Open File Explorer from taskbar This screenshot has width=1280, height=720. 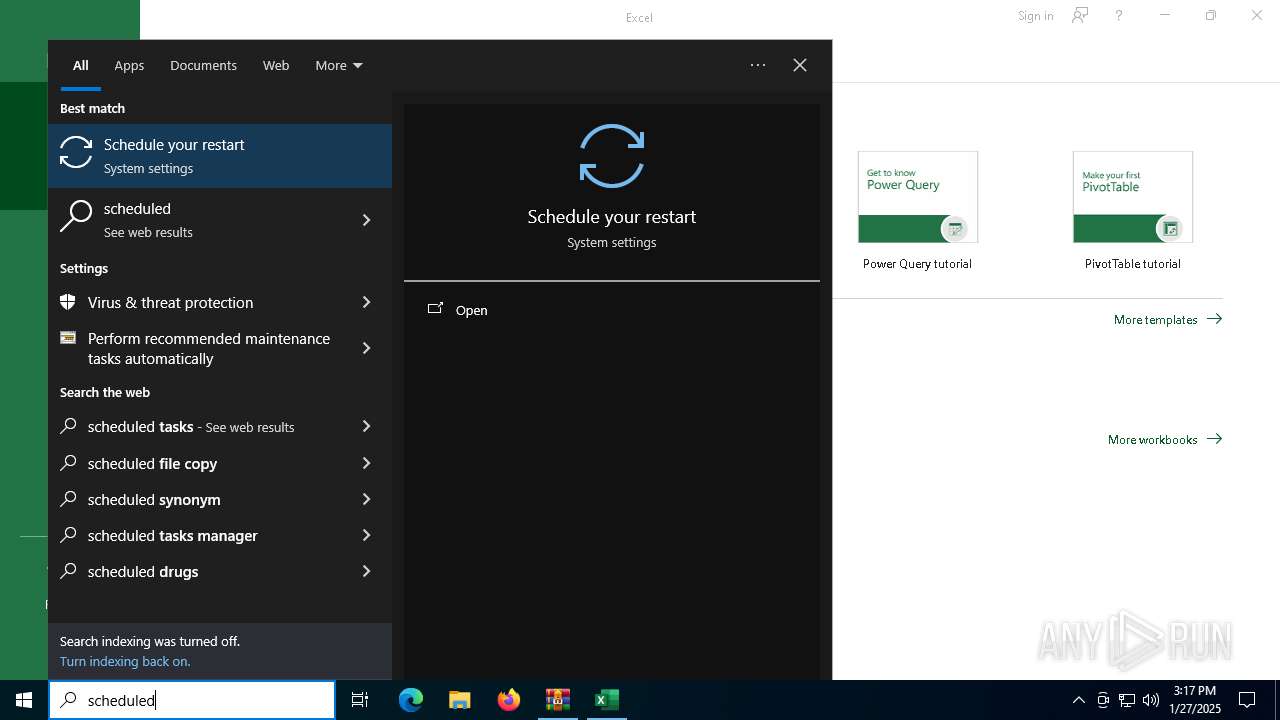(460, 700)
